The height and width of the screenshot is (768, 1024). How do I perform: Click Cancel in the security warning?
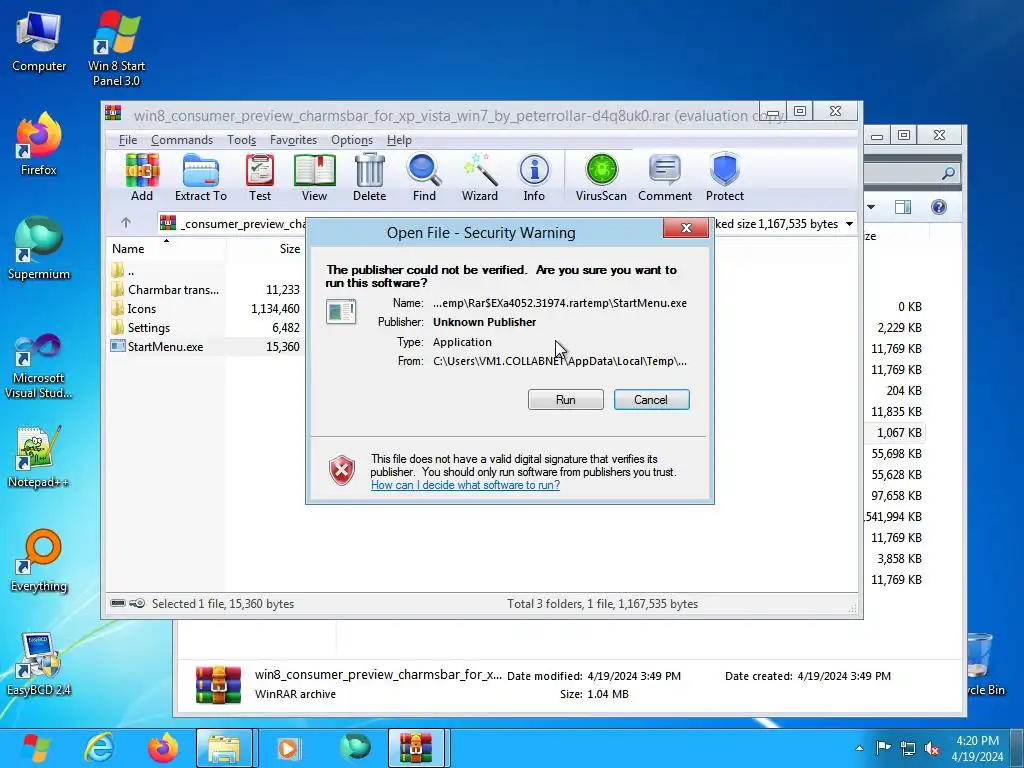tap(651, 400)
